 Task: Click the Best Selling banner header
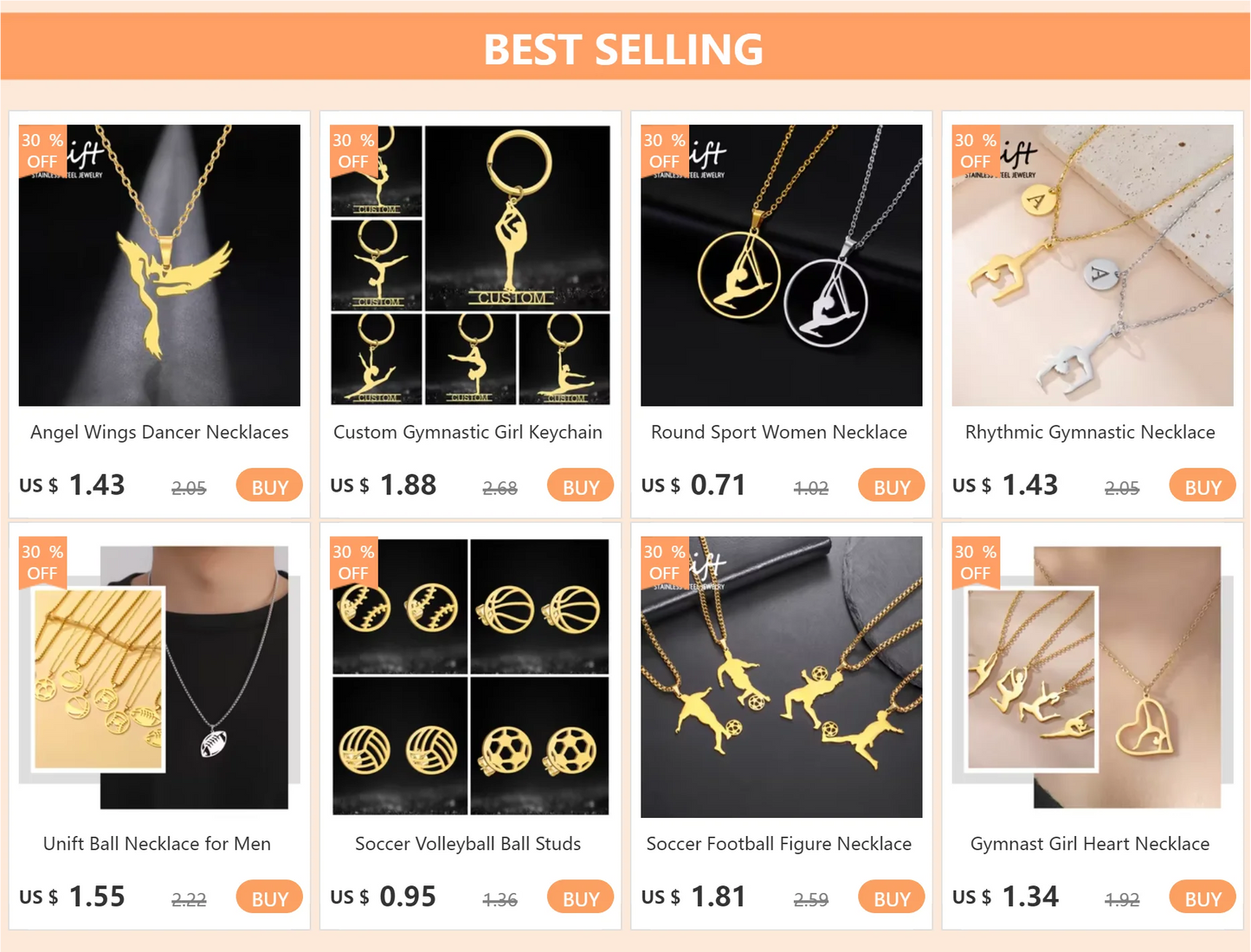pos(625,47)
